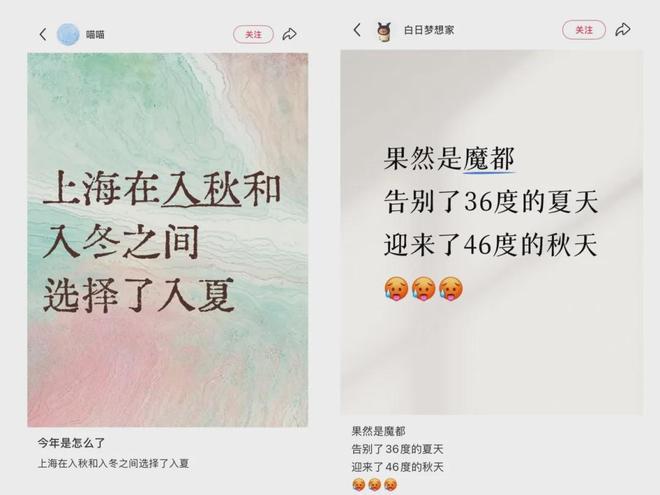Viewport: 660px width, 495px height.
Task: Select the post title 今年是怎么了
Action: [71, 443]
